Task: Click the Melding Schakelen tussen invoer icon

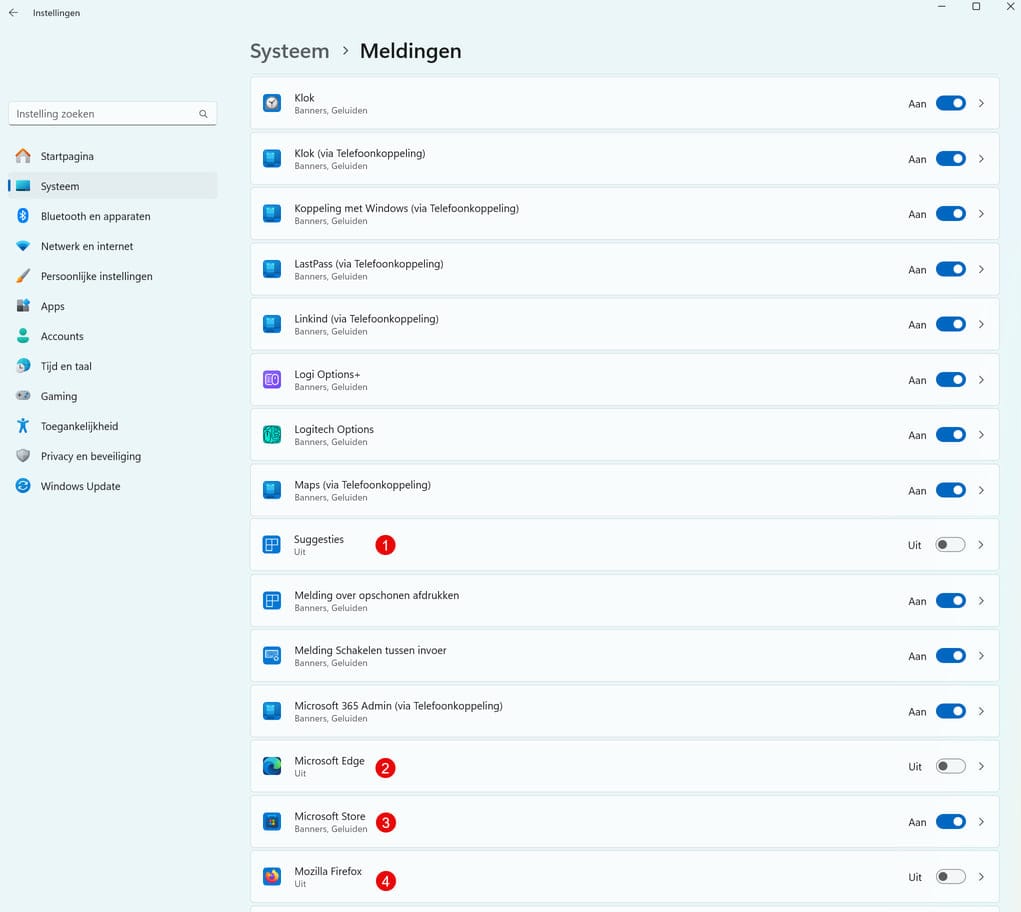Action: pos(272,656)
